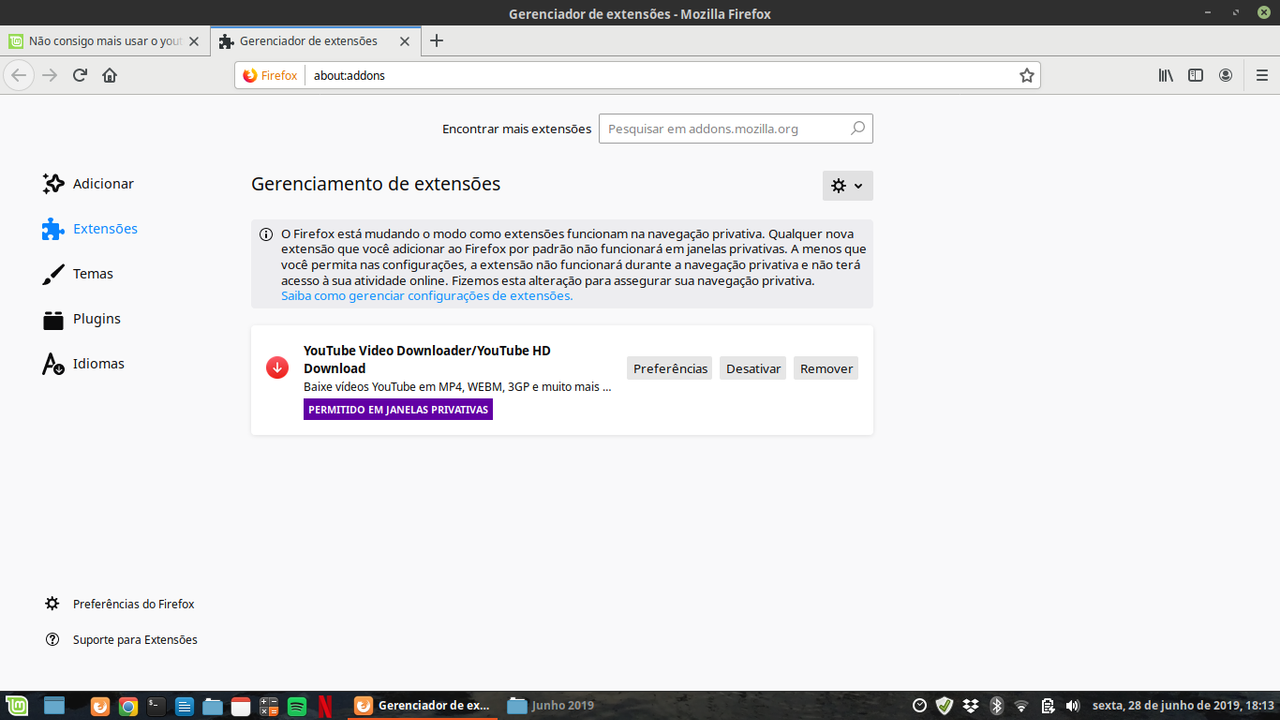This screenshot has width=1280, height=720.
Task: Open a new tab with the plus button
Action: [436, 41]
